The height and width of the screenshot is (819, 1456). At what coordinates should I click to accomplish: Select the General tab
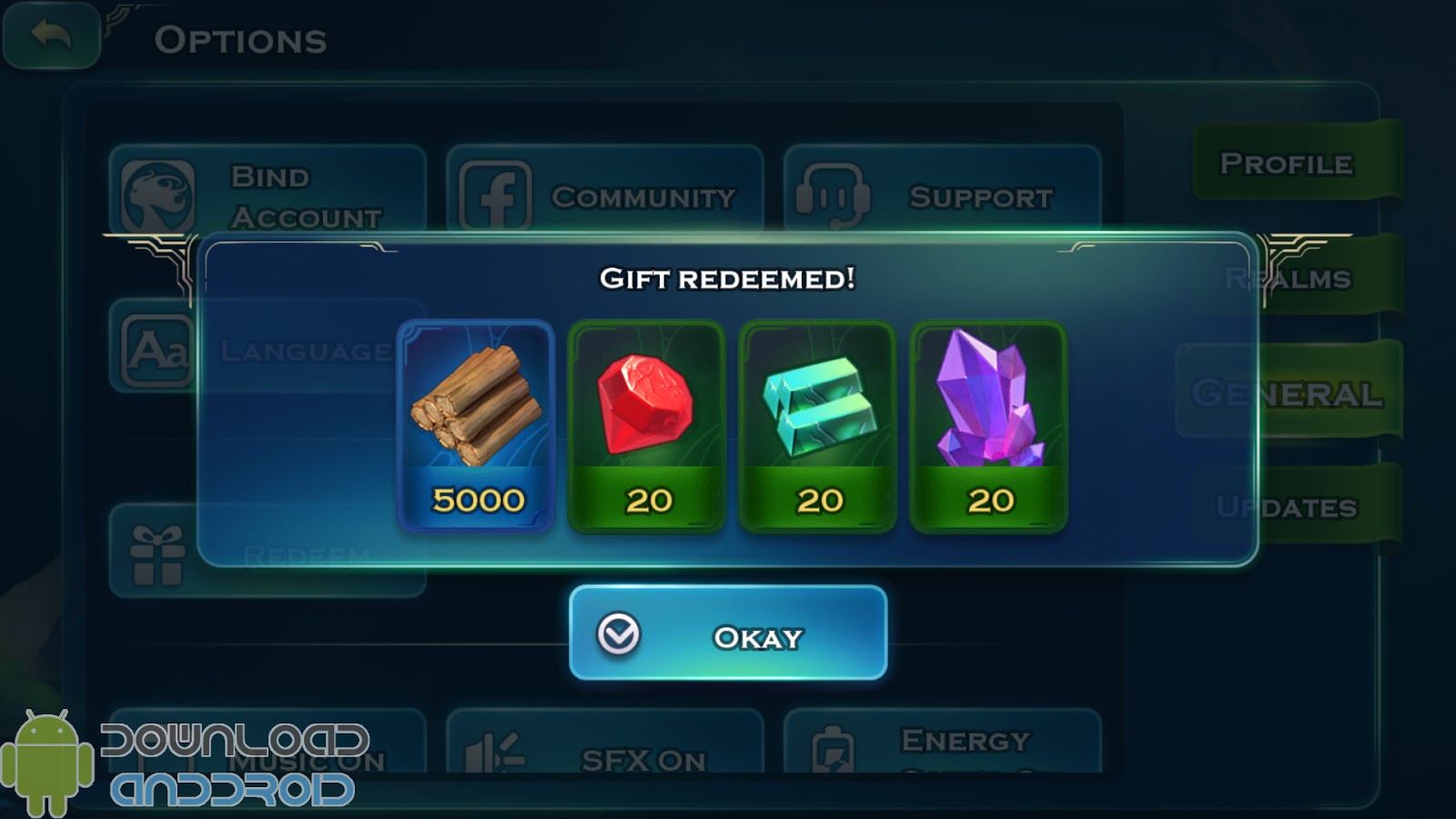point(1289,391)
